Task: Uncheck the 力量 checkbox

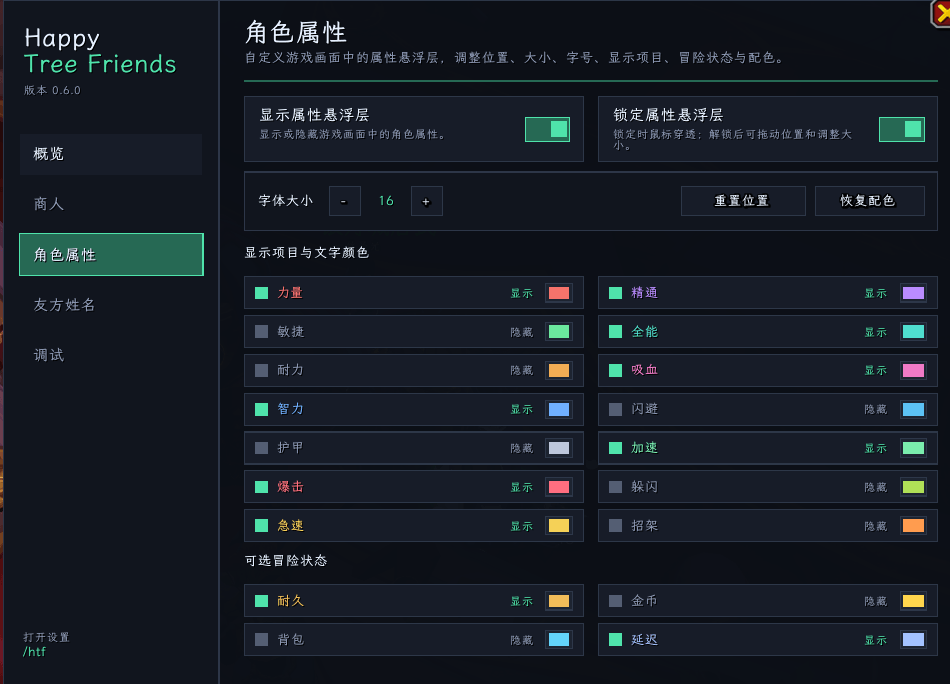Action: click(x=261, y=293)
